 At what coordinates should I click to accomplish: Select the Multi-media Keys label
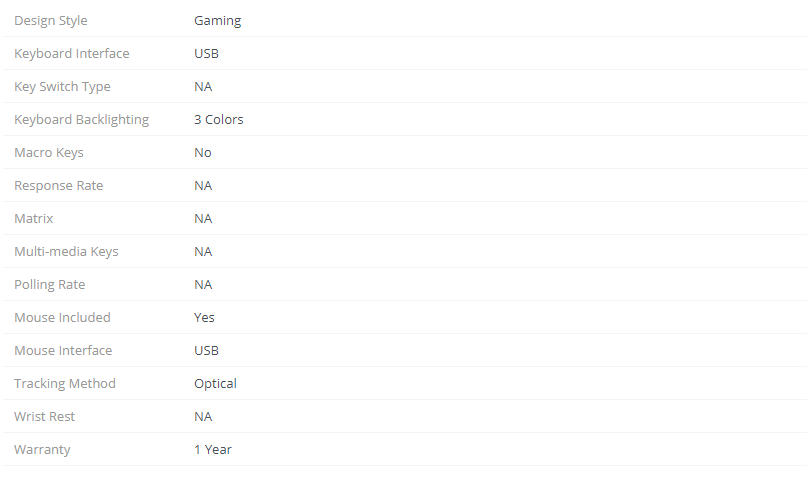pyautogui.click(x=66, y=251)
